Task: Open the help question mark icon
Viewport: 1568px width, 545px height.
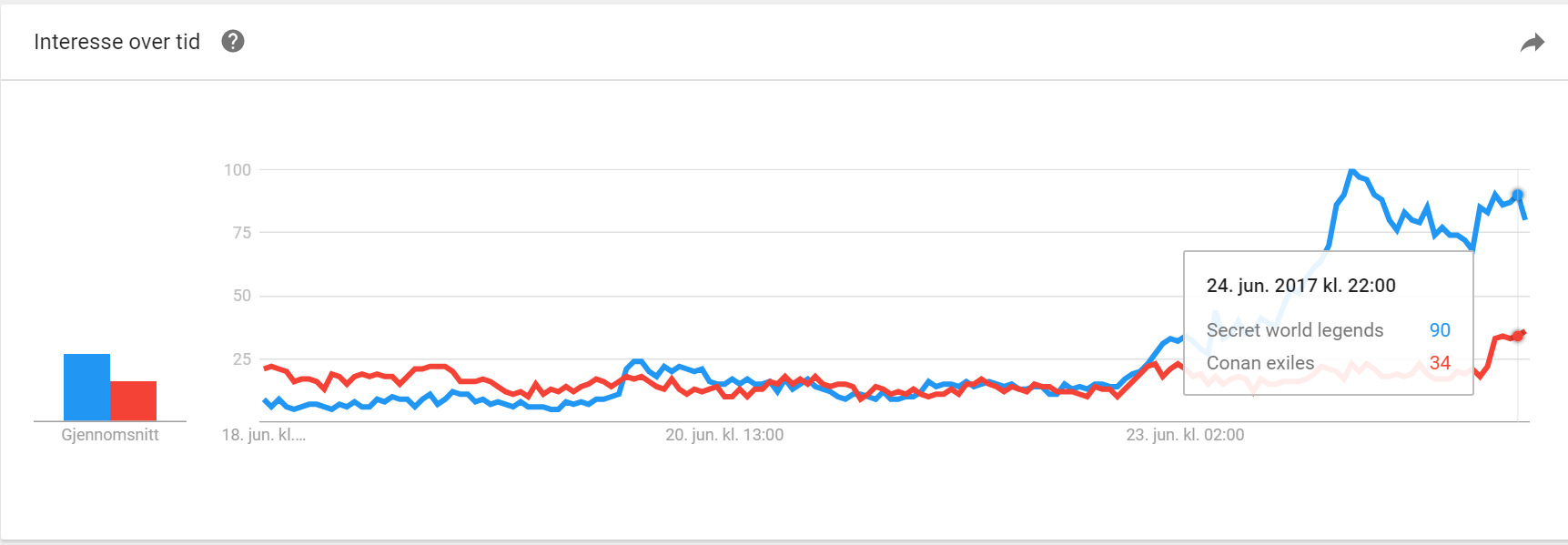Action: [x=233, y=41]
